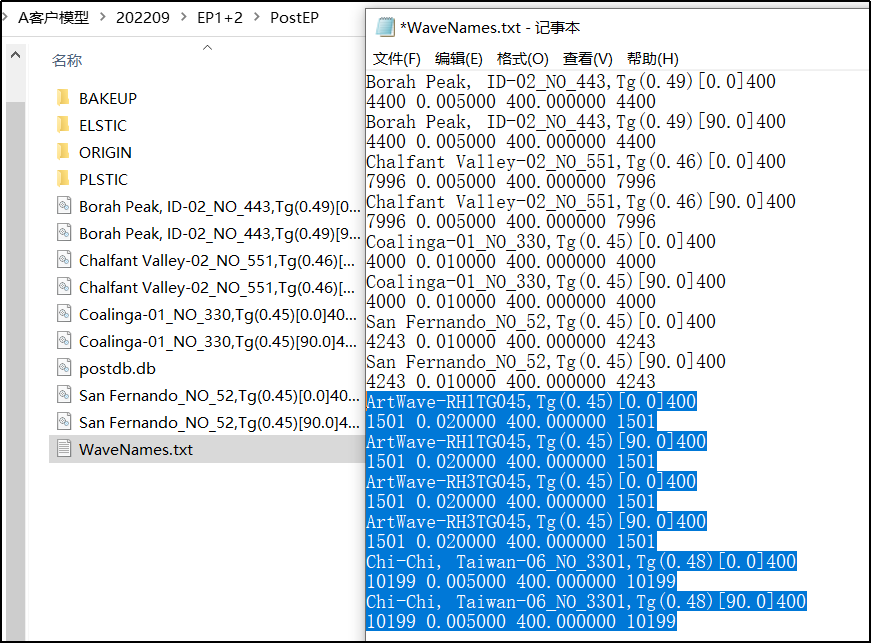The height and width of the screenshot is (644, 871).
Task: Click highlighted line Chi-Chi, Taiwan-06 [90.0]400
Action: point(586,601)
